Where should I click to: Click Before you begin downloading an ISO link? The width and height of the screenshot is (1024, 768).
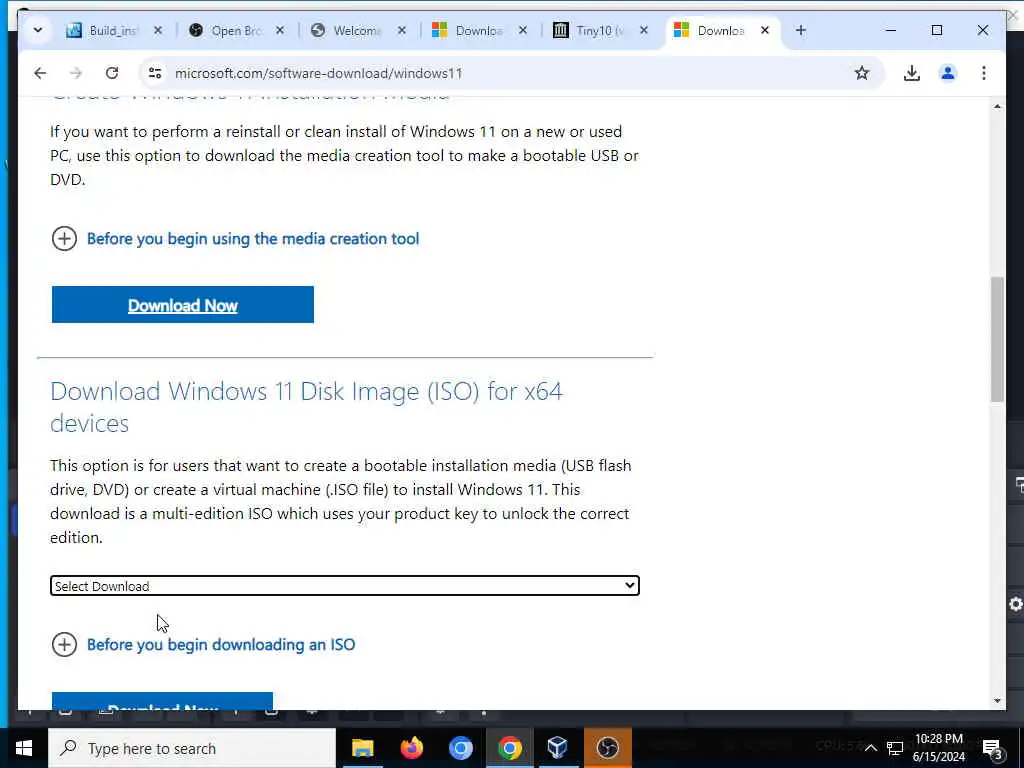[x=221, y=645]
